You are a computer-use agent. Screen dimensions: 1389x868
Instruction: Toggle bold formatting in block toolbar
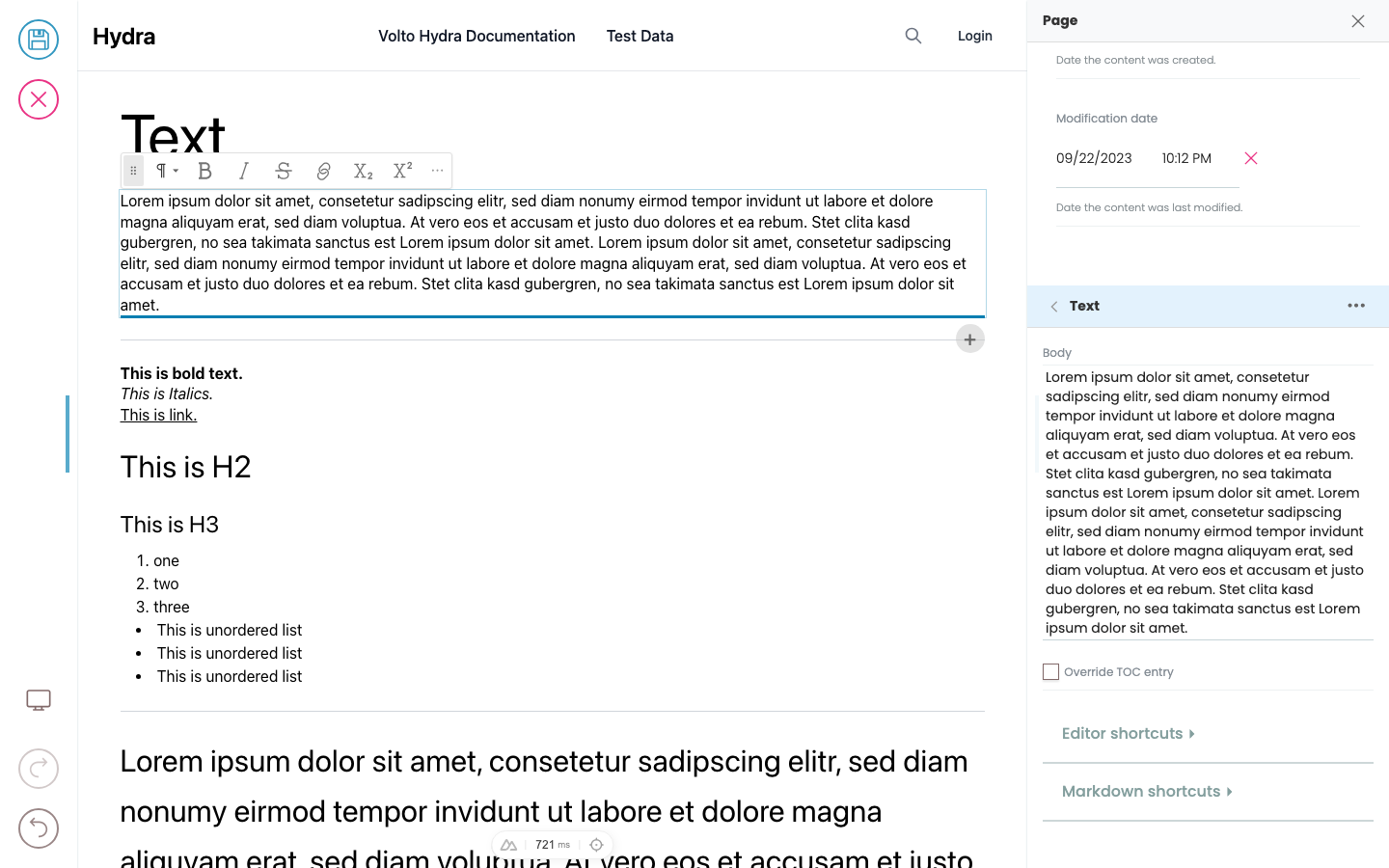point(204,171)
